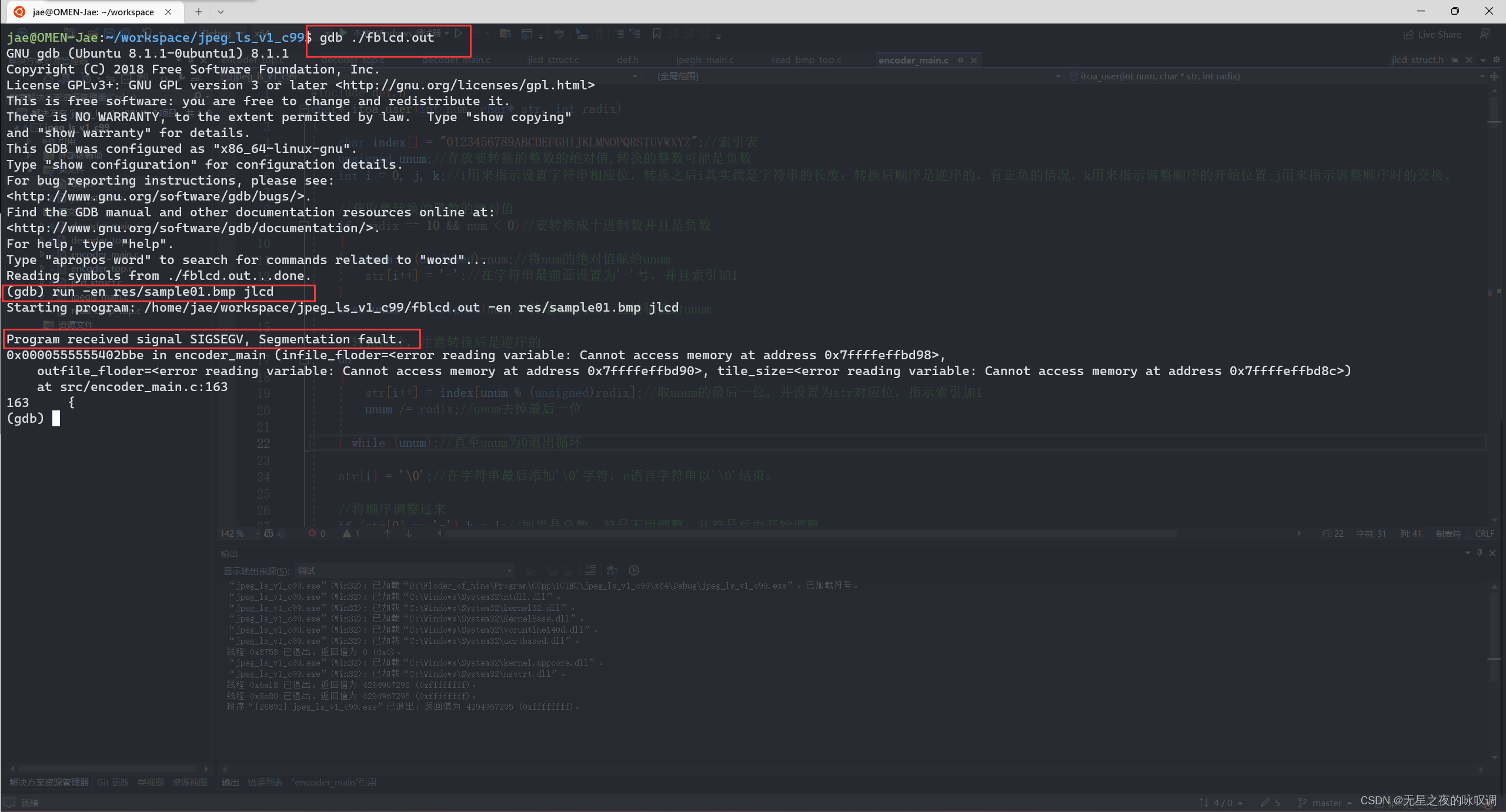Click the horizontal scrollbar left arrow in editor
Viewport: 1506px width, 812px height.
439,534
